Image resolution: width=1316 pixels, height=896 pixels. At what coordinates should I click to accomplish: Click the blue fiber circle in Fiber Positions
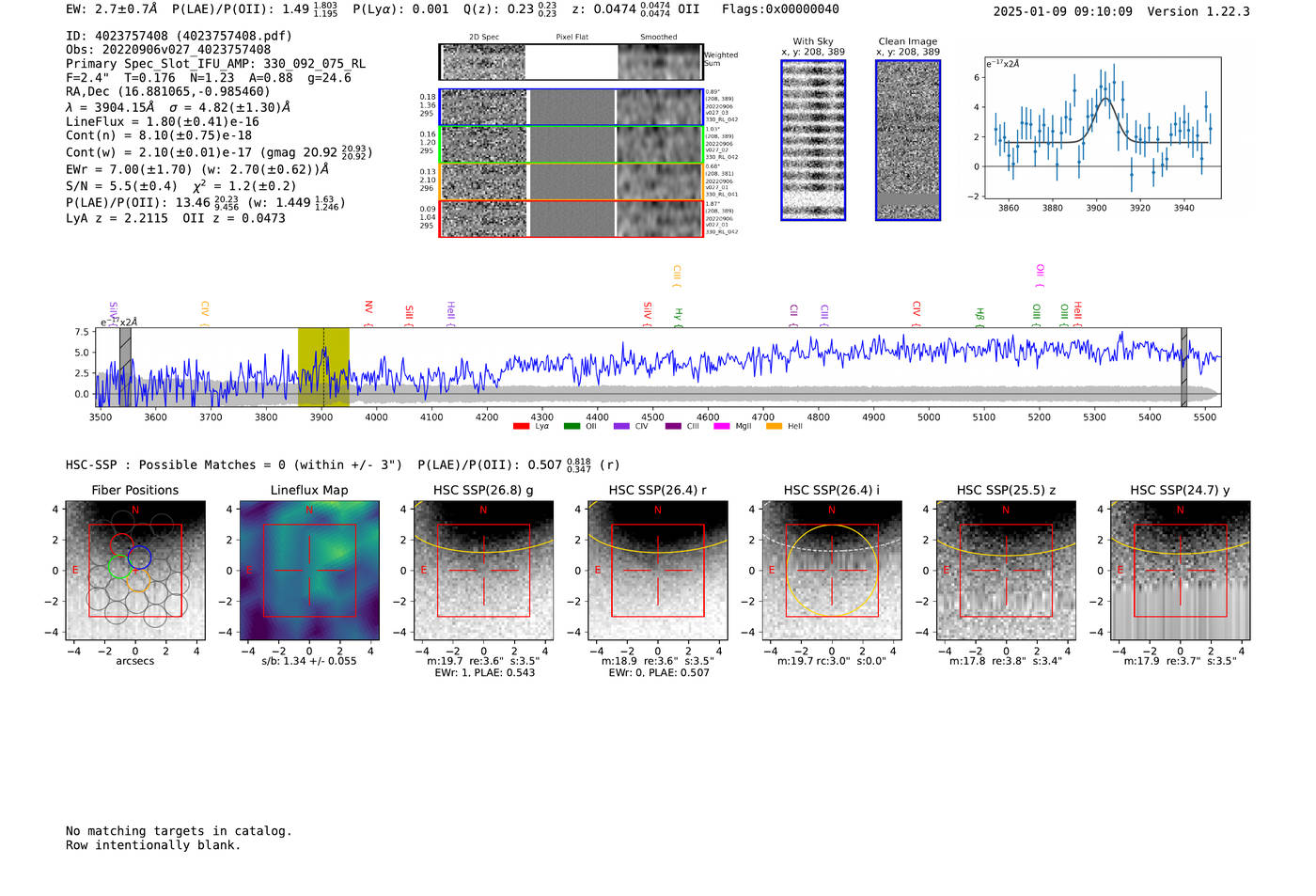tap(140, 556)
